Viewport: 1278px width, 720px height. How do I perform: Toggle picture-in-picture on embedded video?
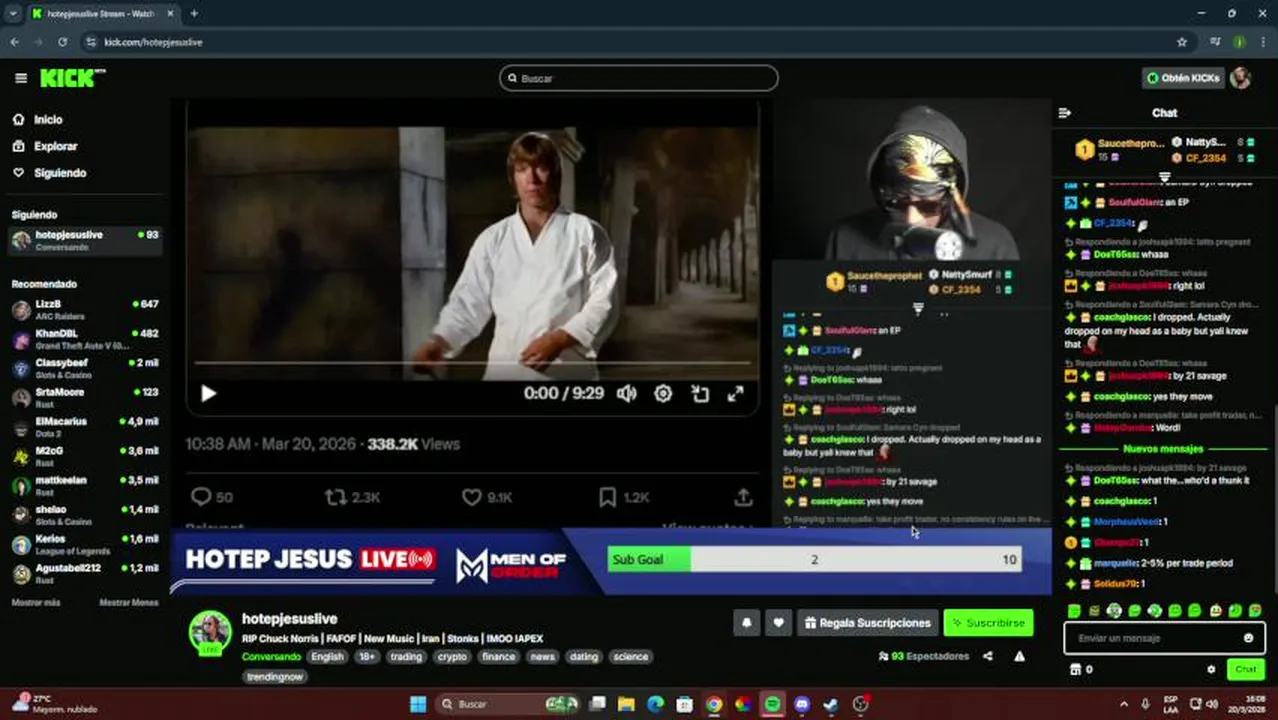pyautogui.click(x=700, y=394)
